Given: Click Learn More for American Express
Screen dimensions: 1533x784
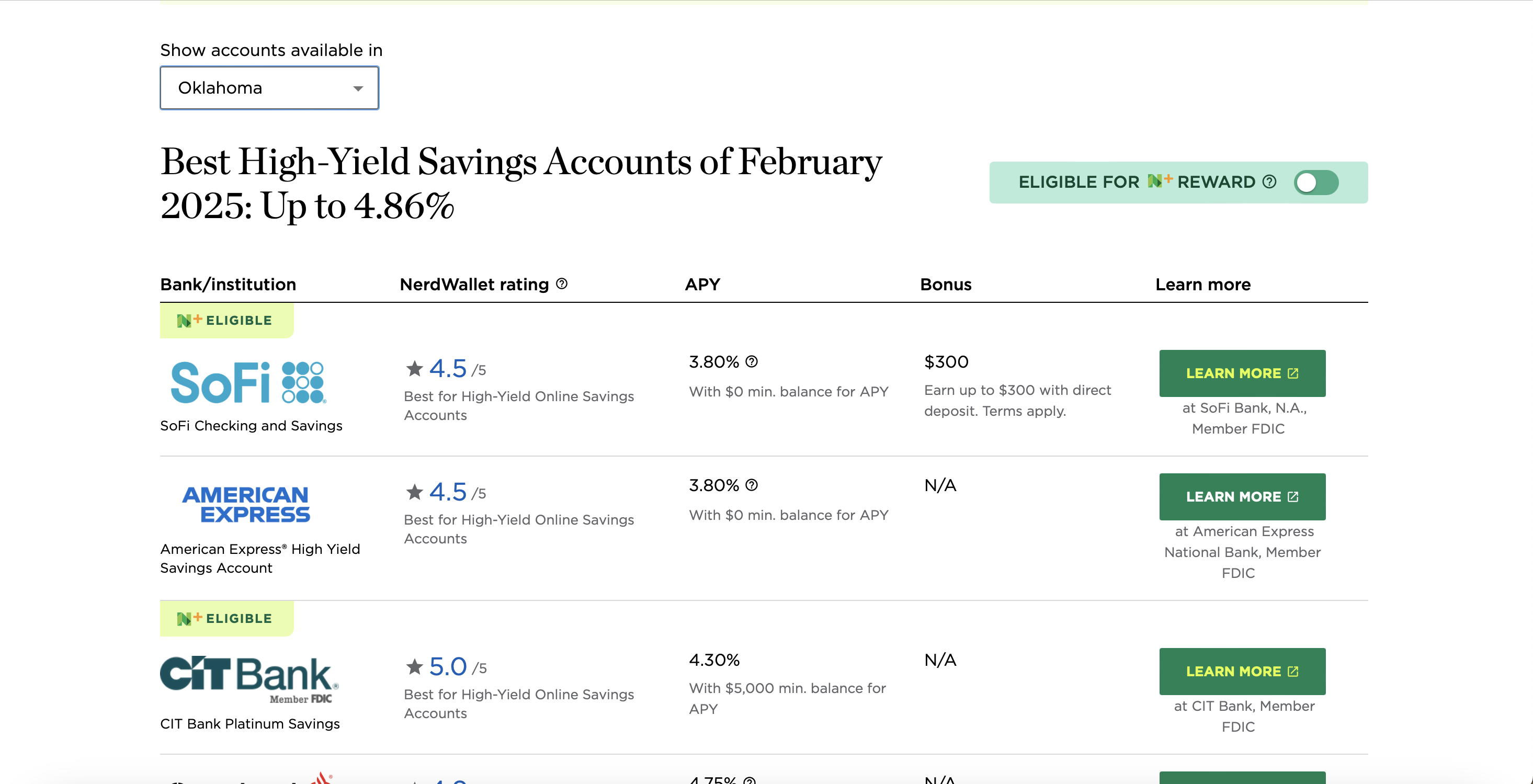Looking at the screenshot, I should tap(1241, 496).
